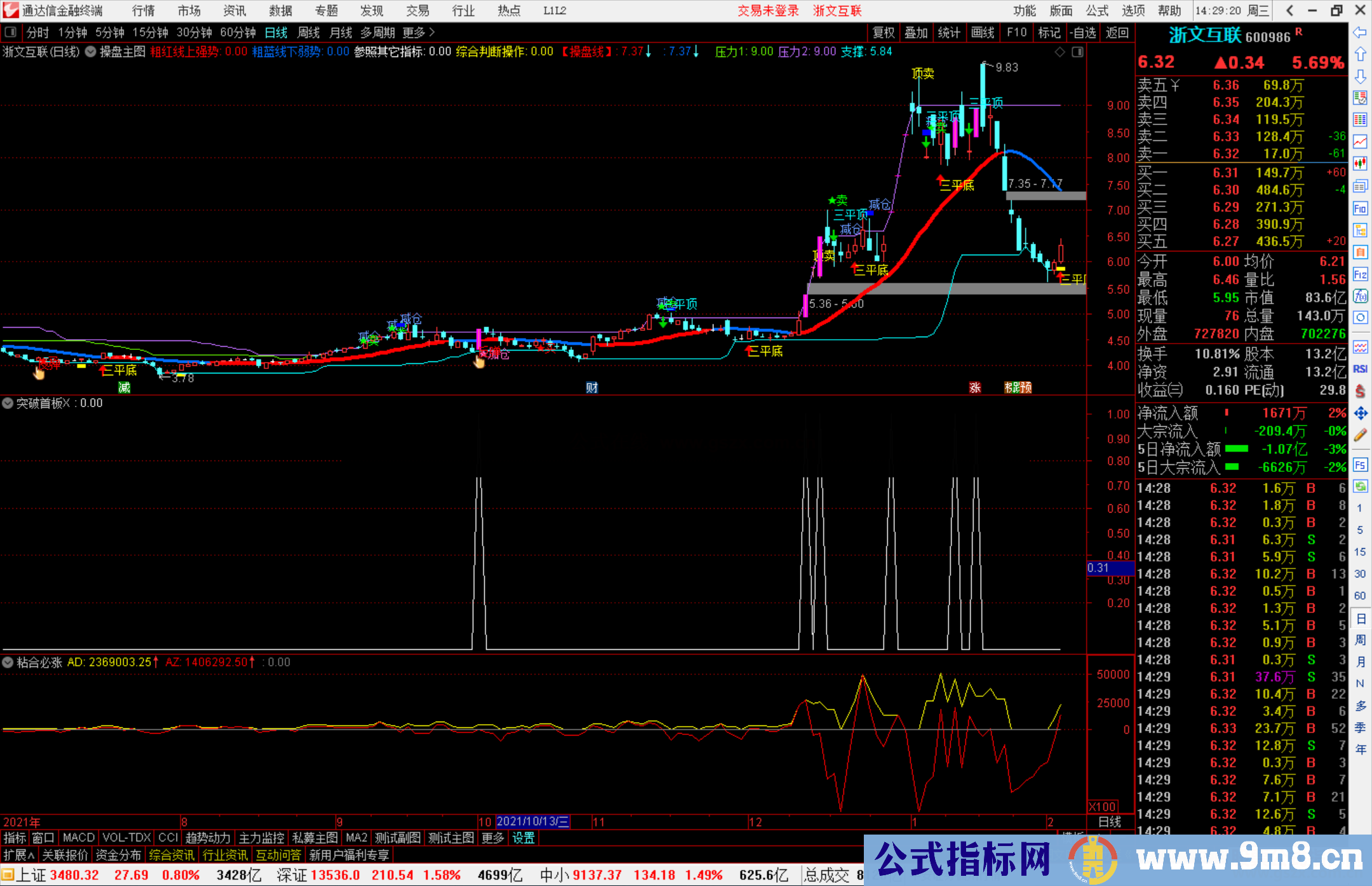Image resolution: width=1372 pixels, height=886 pixels.
Task: Toggle the 粘合必涨 indicator circle button
Action: click(8, 662)
